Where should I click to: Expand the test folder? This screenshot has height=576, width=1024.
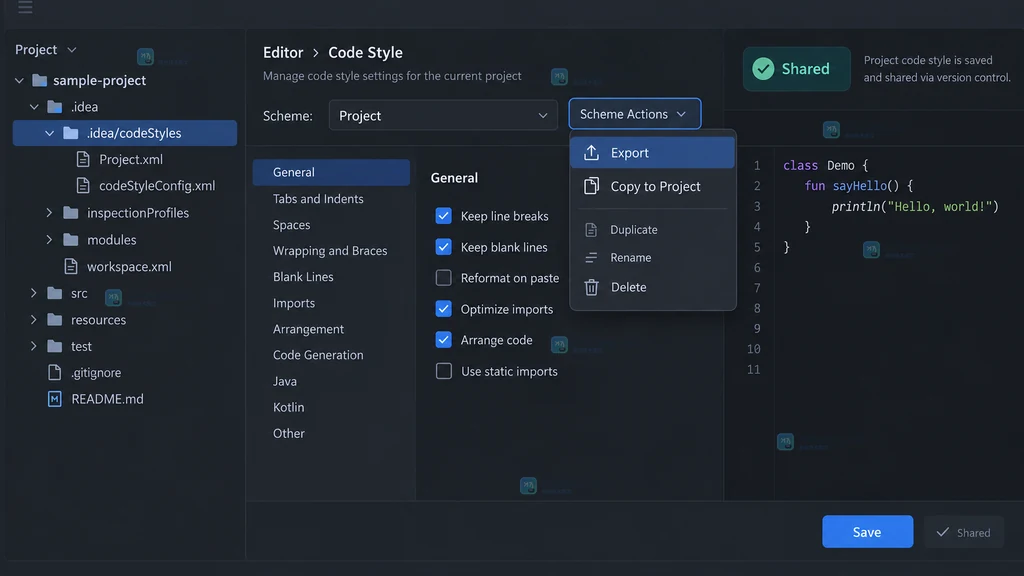tap(34, 346)
